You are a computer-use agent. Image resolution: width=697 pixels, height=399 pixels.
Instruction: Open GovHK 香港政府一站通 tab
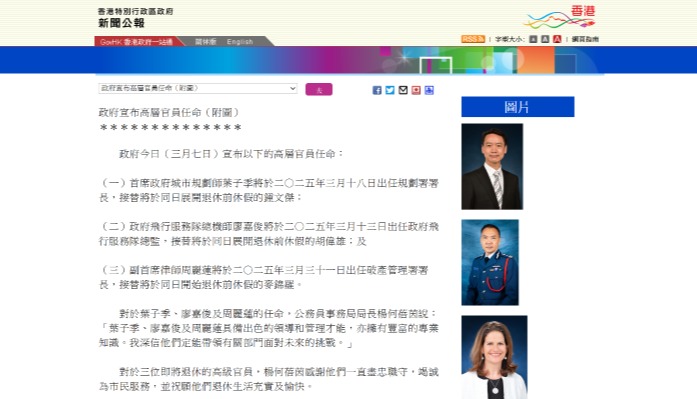pos(136,42)
